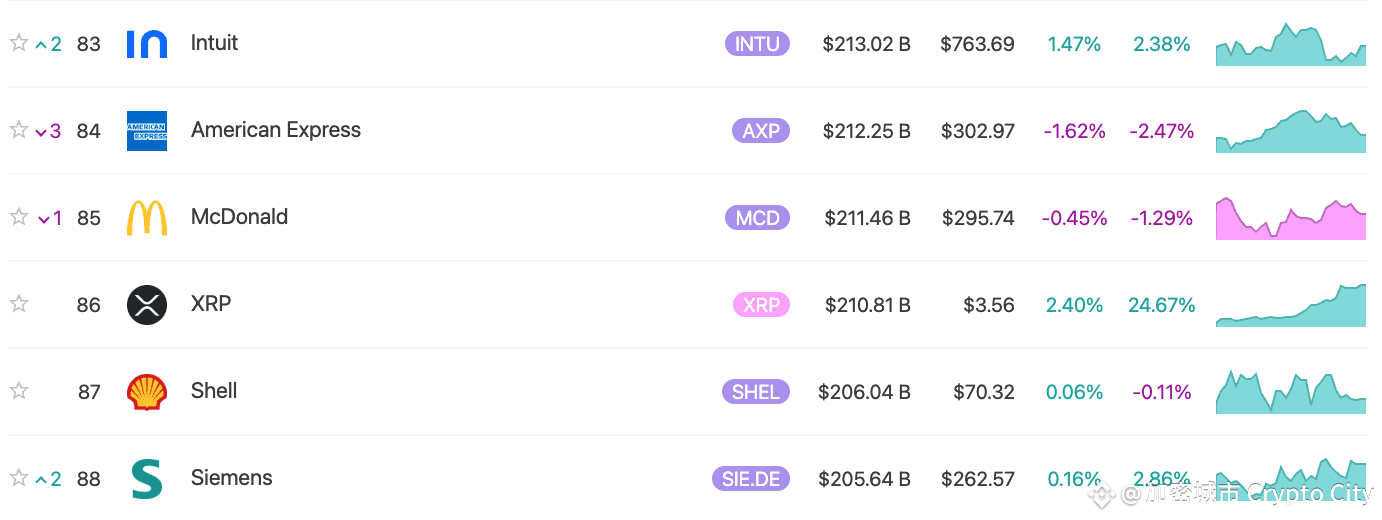The width and height of the screenshot is (1382, 520).
Task: Star the XRP row as favorite
Action: click(18, 304)
